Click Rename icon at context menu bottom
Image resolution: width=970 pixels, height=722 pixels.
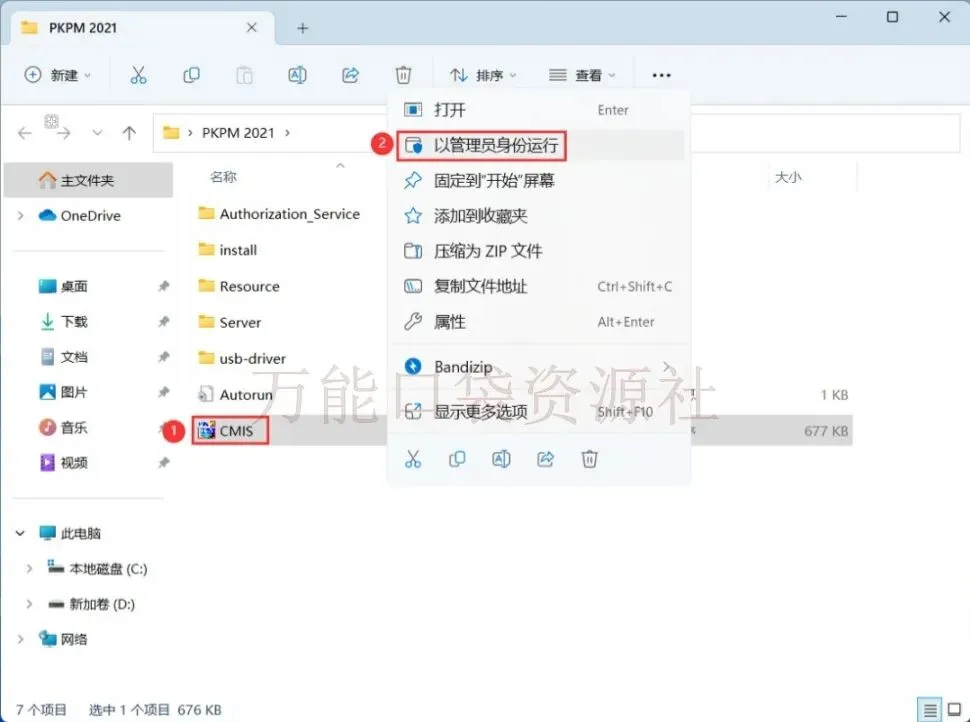pos(501,459)
